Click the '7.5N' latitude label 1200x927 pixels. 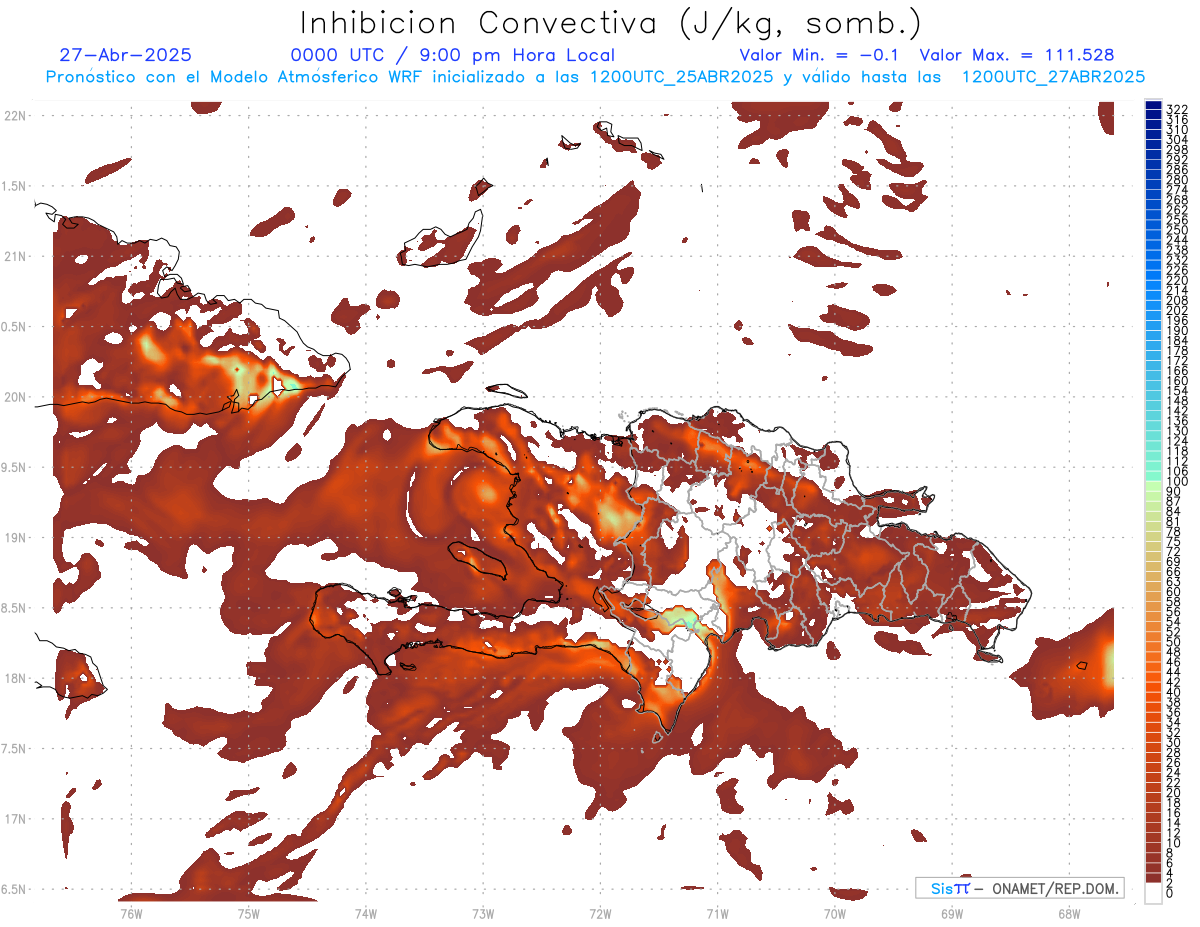coord(15,749)
